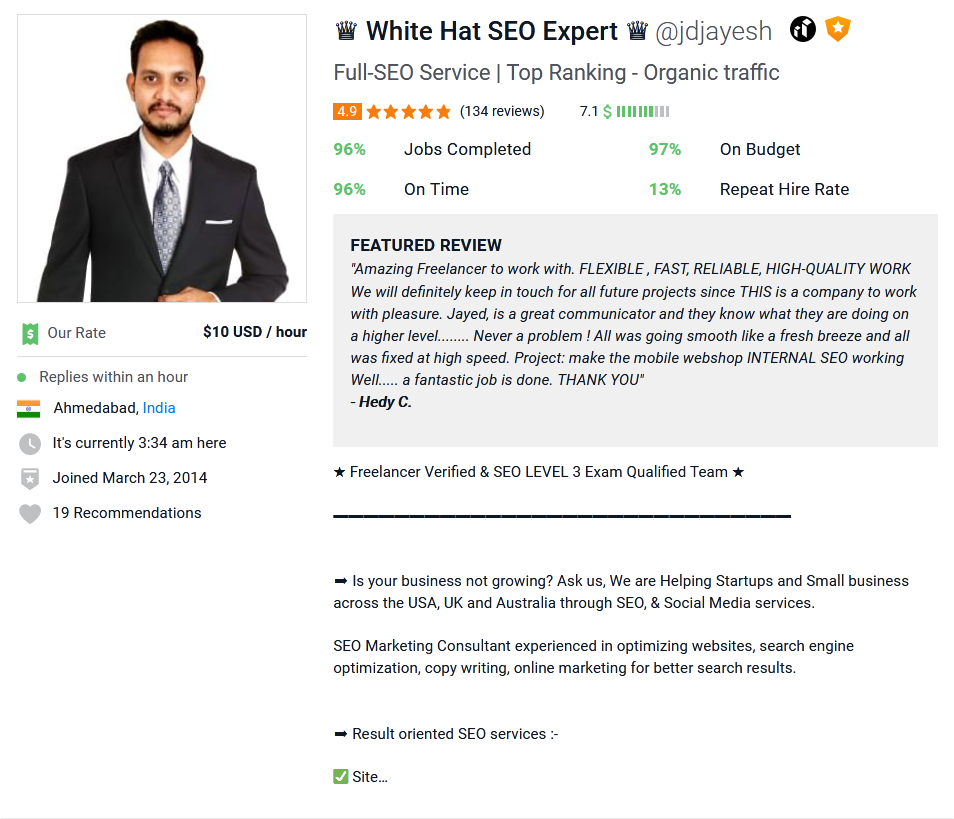
Task: Click the orange verified shield badge
Action: (x=838, y=29)
